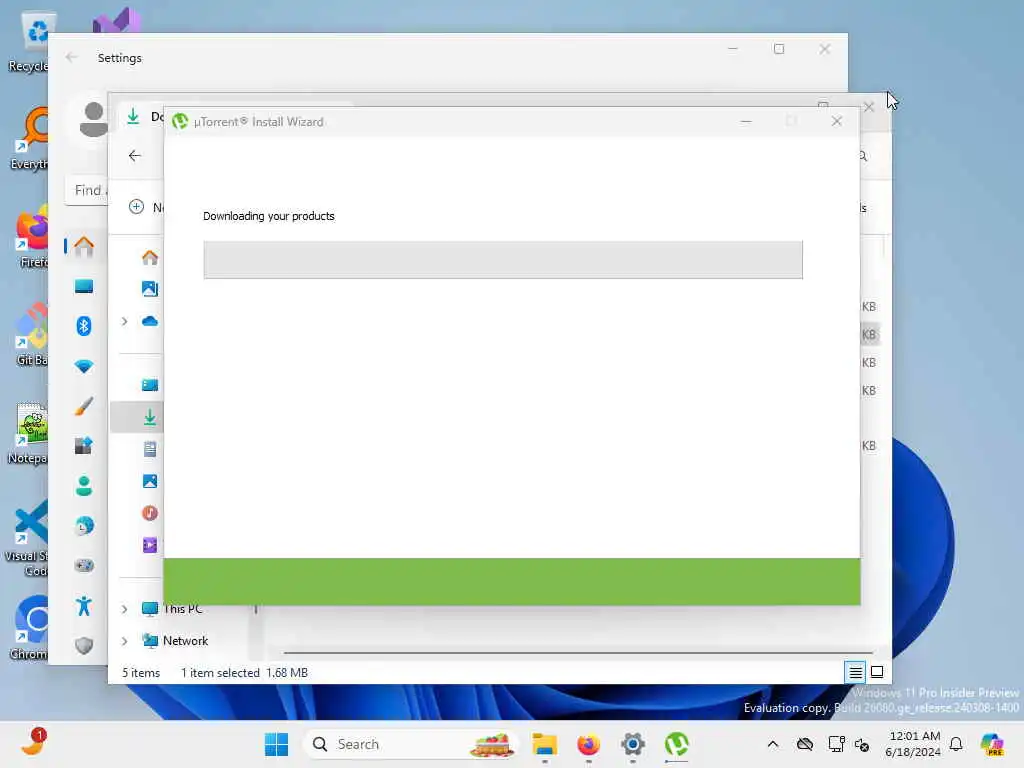Click the µTorrent logo in the wizard title bar
The height and width of the screenshot is (768, 1024).
point(180,121)
